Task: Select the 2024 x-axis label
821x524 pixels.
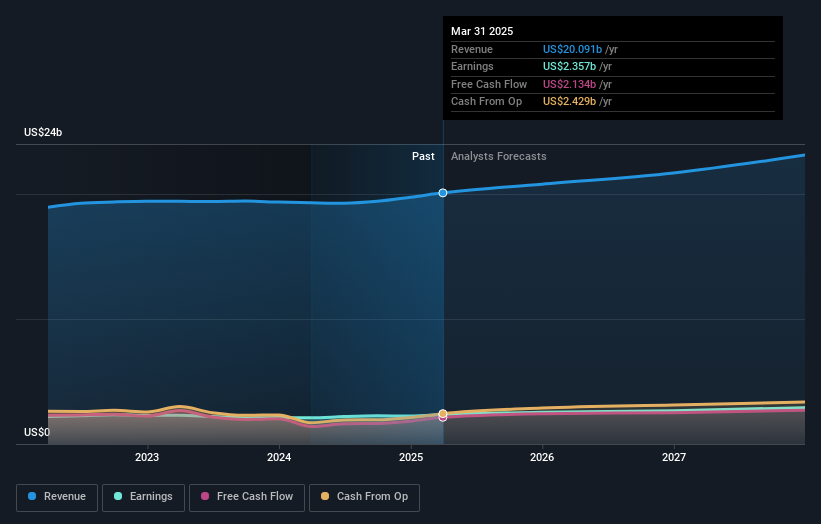Action: click(x=279, y=457)
